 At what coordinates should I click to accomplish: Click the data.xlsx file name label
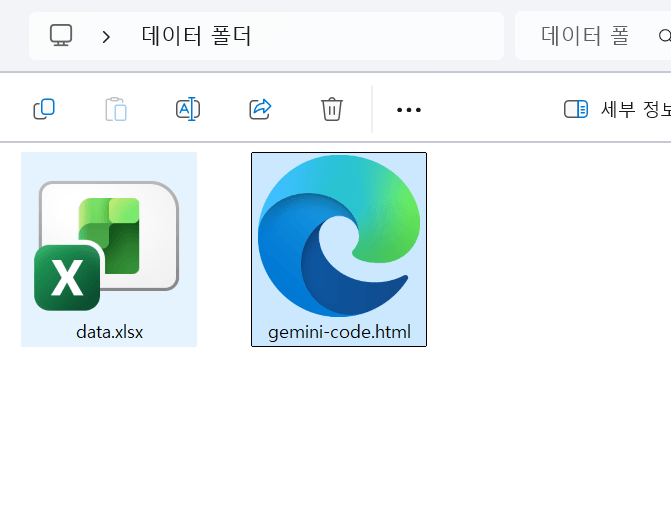coord(110,332)
